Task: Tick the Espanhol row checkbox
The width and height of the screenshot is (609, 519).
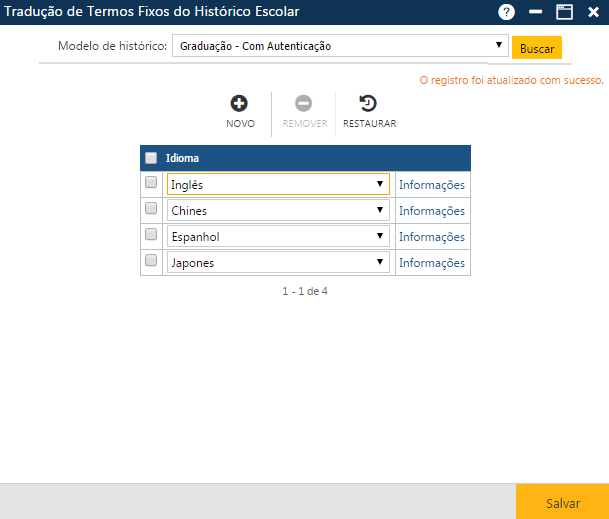Action: pos(151,235)
